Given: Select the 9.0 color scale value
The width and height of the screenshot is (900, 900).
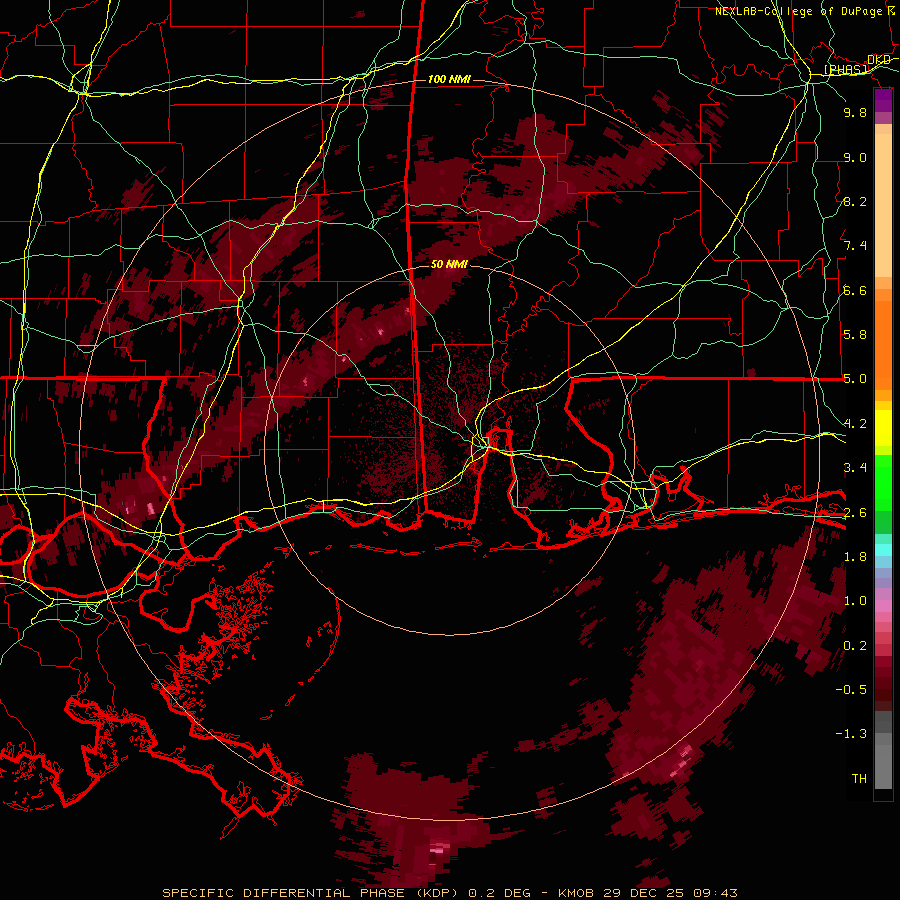Looking at the screenshot, I should point(855,157).
